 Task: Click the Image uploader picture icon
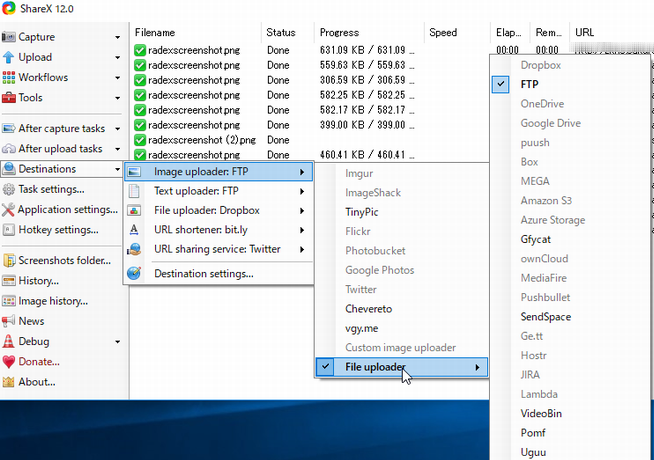point(134,172)
